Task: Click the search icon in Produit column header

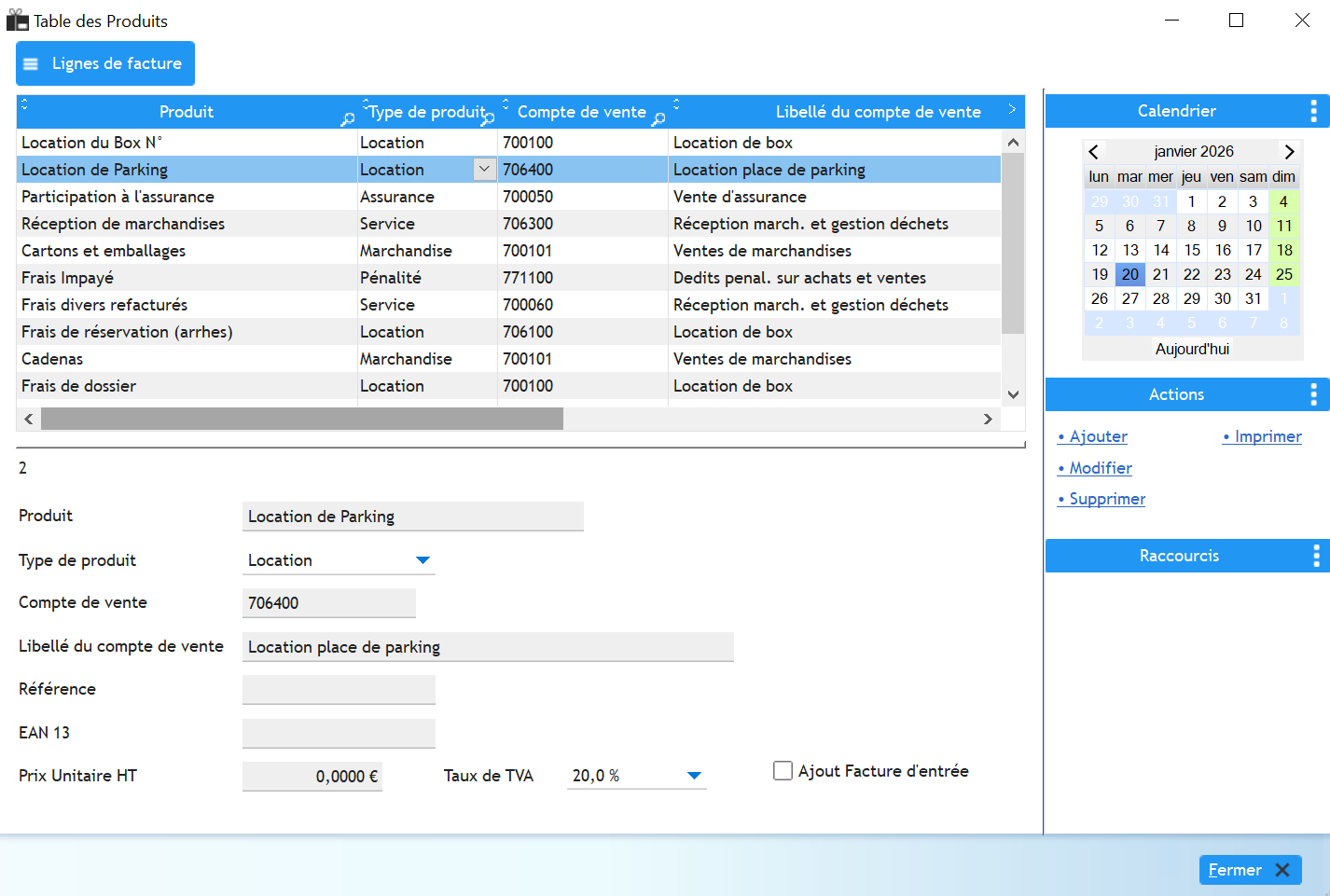Action: click(348, 119)
